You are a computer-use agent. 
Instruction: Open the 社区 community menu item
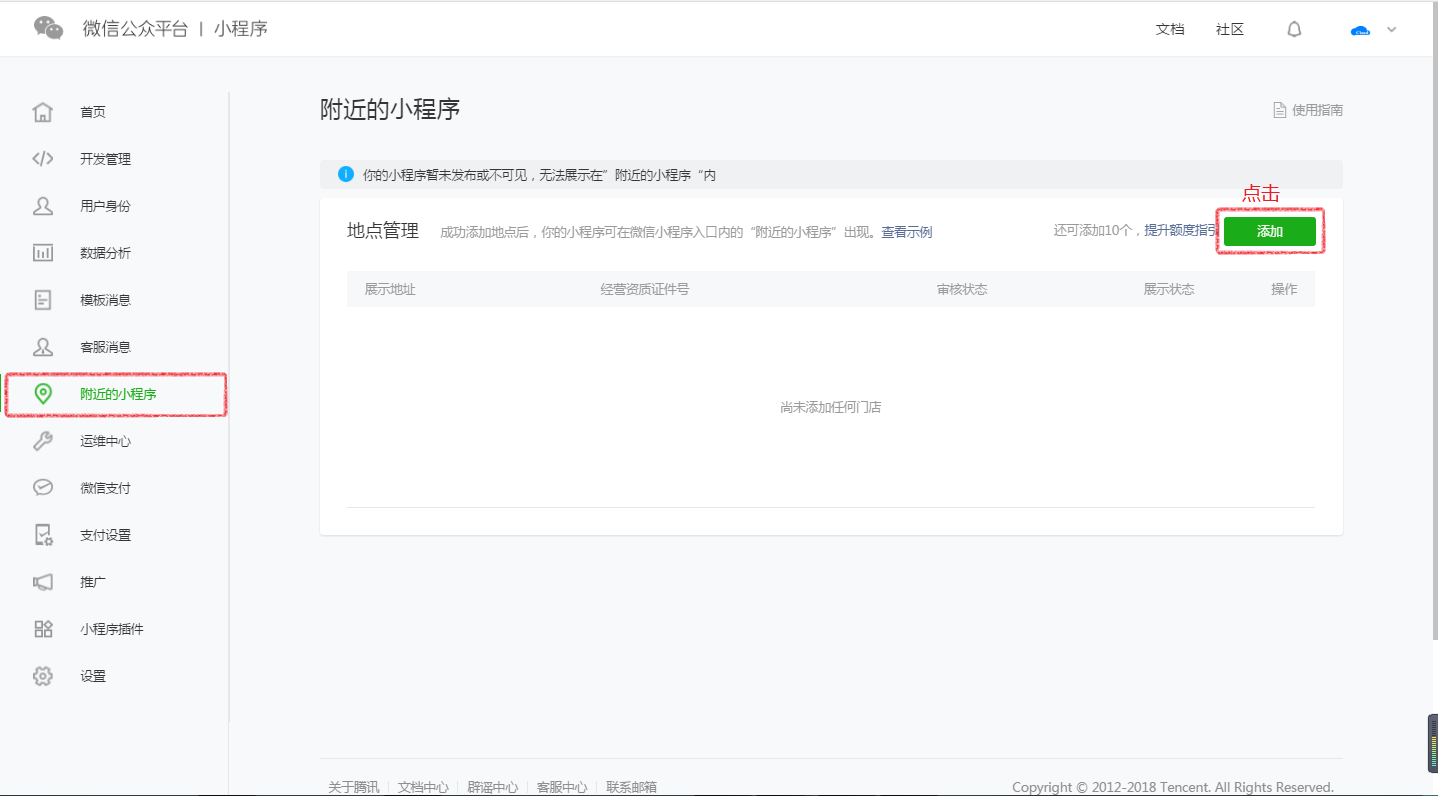[1229, 29]
